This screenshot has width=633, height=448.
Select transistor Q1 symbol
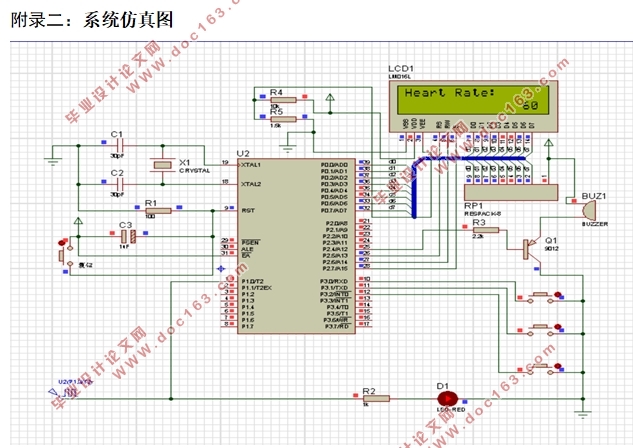click(x=530, y=249)
